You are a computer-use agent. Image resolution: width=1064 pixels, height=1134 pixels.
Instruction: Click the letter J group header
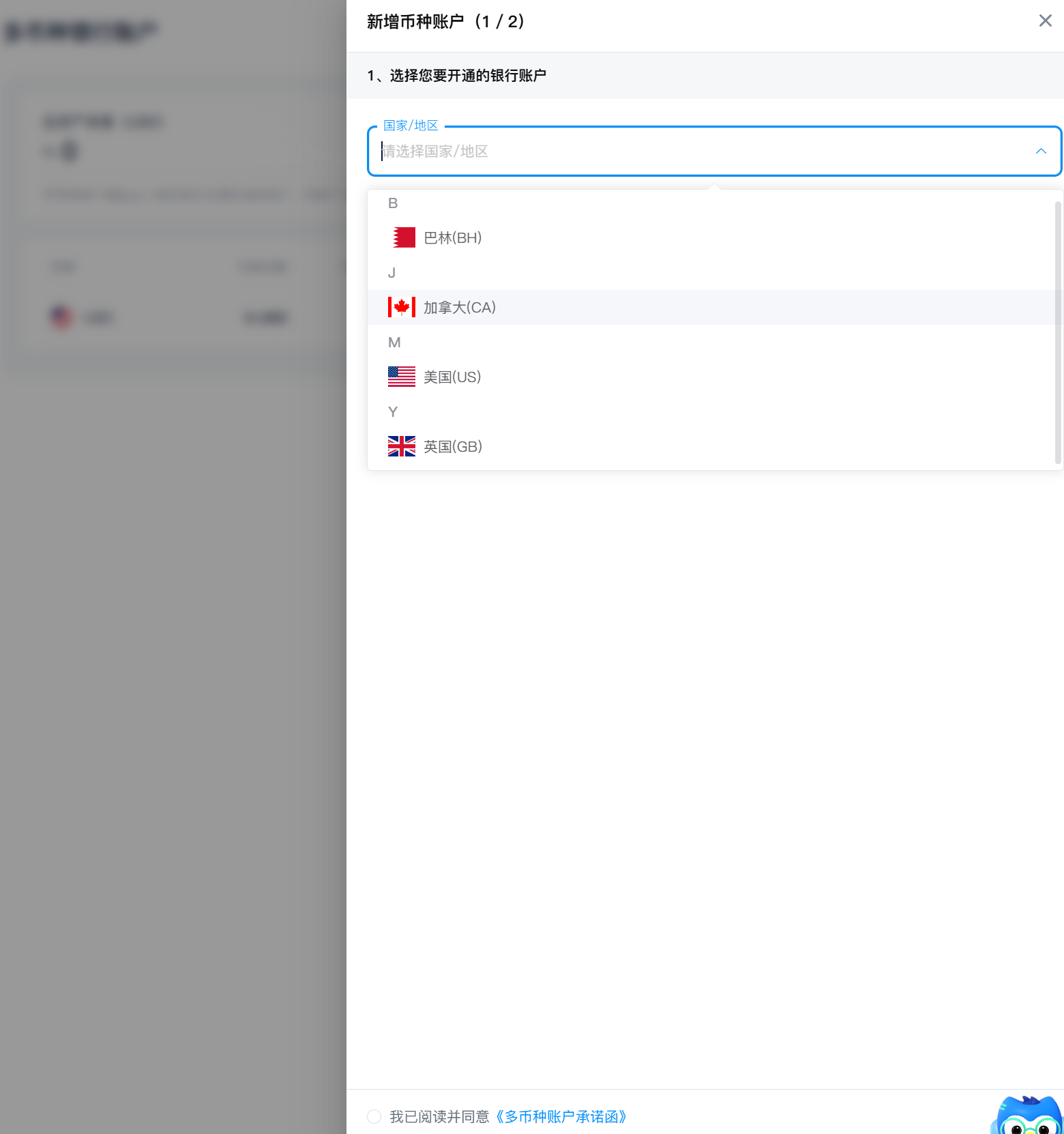[x=392, y=273]
